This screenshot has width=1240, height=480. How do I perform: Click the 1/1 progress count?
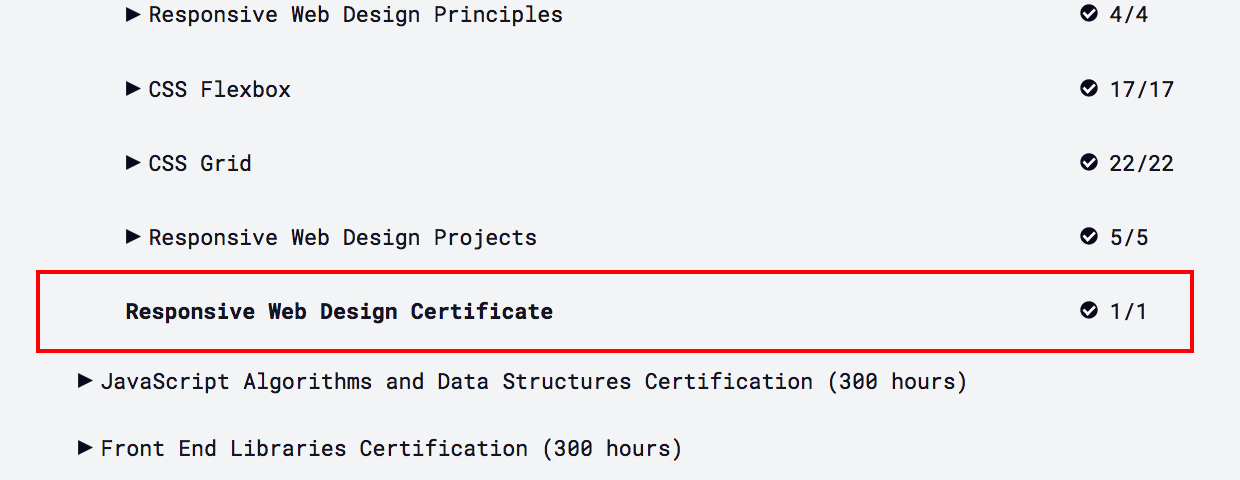click(1129, 312)
